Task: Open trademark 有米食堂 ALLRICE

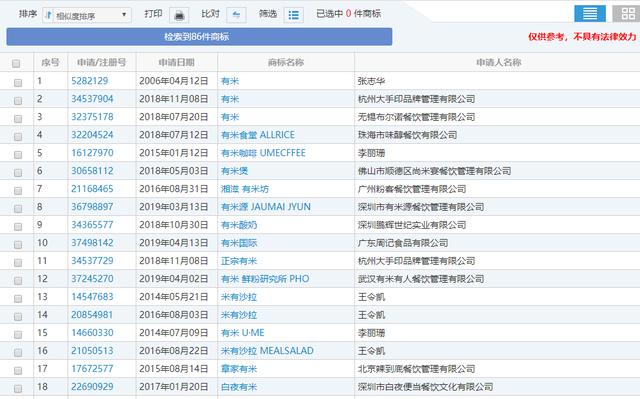Action: pyautogui.click(x=258, y=135)
